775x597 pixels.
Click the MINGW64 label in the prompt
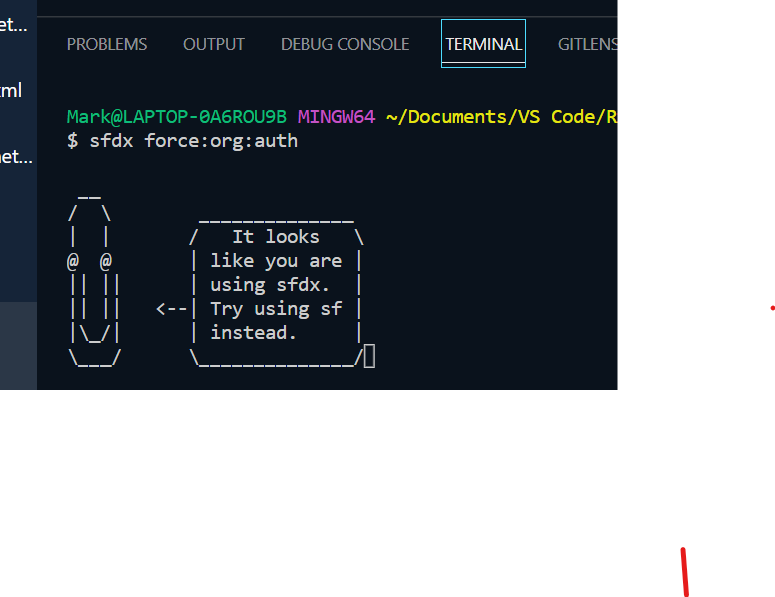click(336, 117)
